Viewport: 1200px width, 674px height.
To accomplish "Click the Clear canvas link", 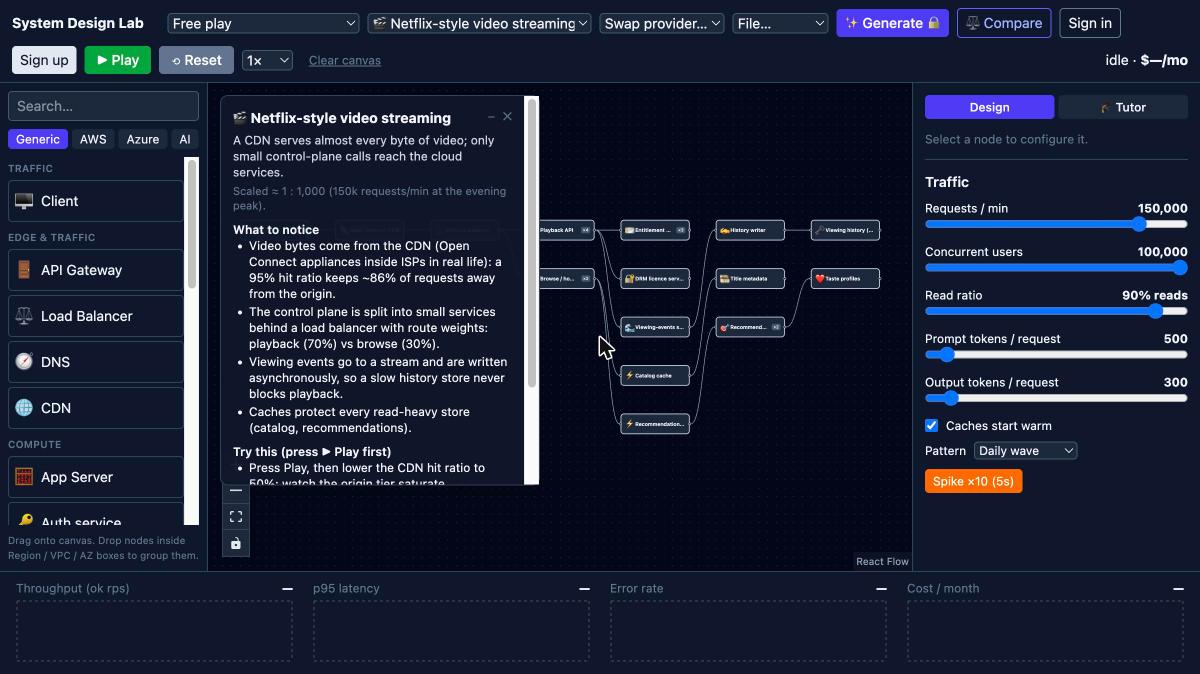I will (x=345, y=60).
